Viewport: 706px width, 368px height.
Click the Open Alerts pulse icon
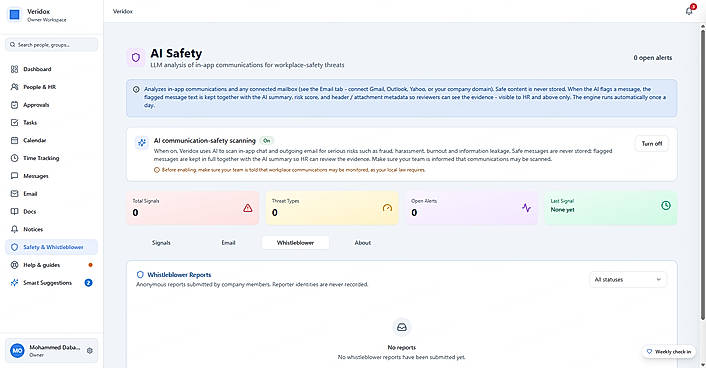(526, 208)
